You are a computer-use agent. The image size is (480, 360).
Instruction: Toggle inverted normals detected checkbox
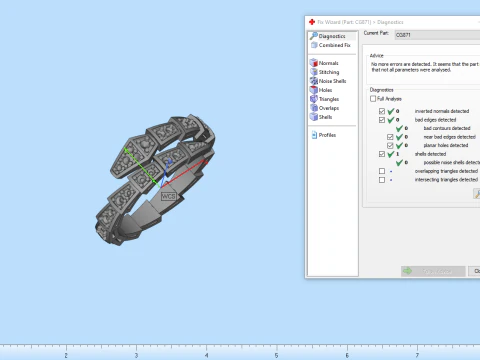(x=382, y=111)
